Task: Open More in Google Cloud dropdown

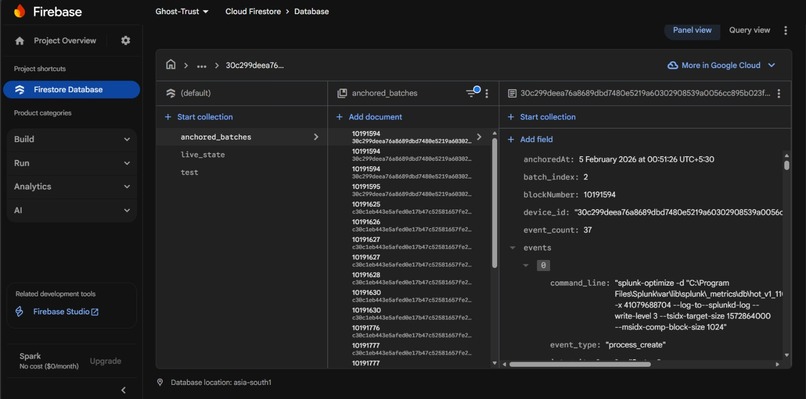Action: [x=721, y=65]
